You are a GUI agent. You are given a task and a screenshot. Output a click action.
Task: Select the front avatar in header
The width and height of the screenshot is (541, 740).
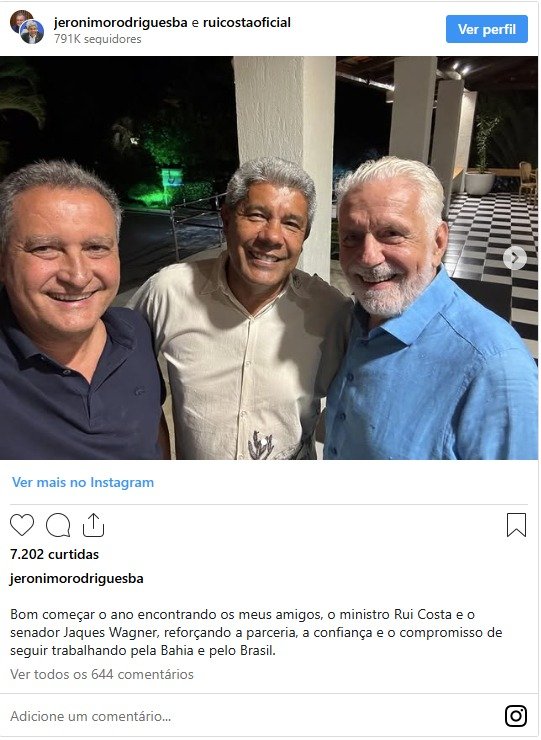click(x=32, y=32)
